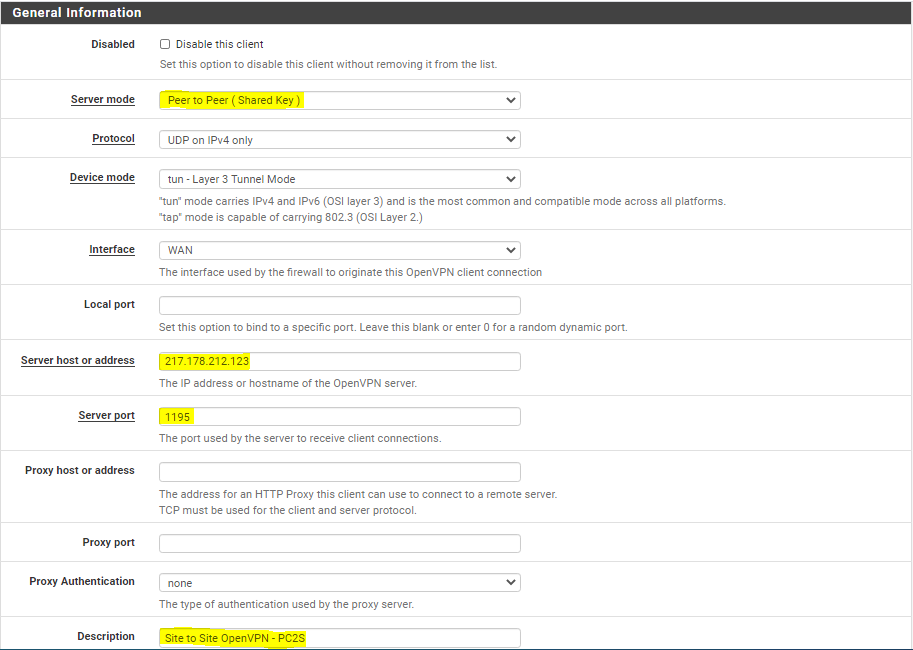
Task: Click the Description field with Site to Site text
Action: pyautogui.click(x=339, y=638)
